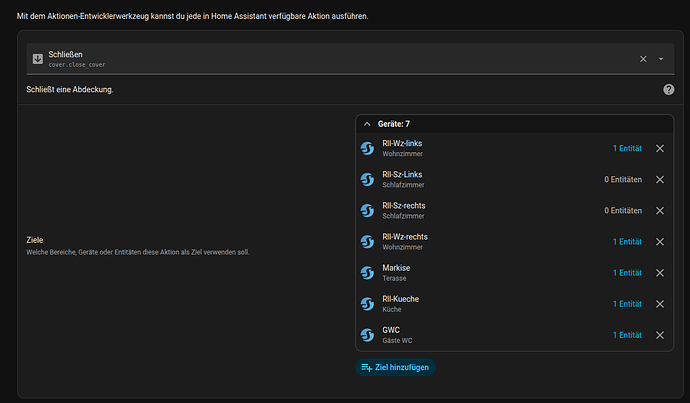
Task: Expand 1 Entität for Markise
Action: [627, 272]
